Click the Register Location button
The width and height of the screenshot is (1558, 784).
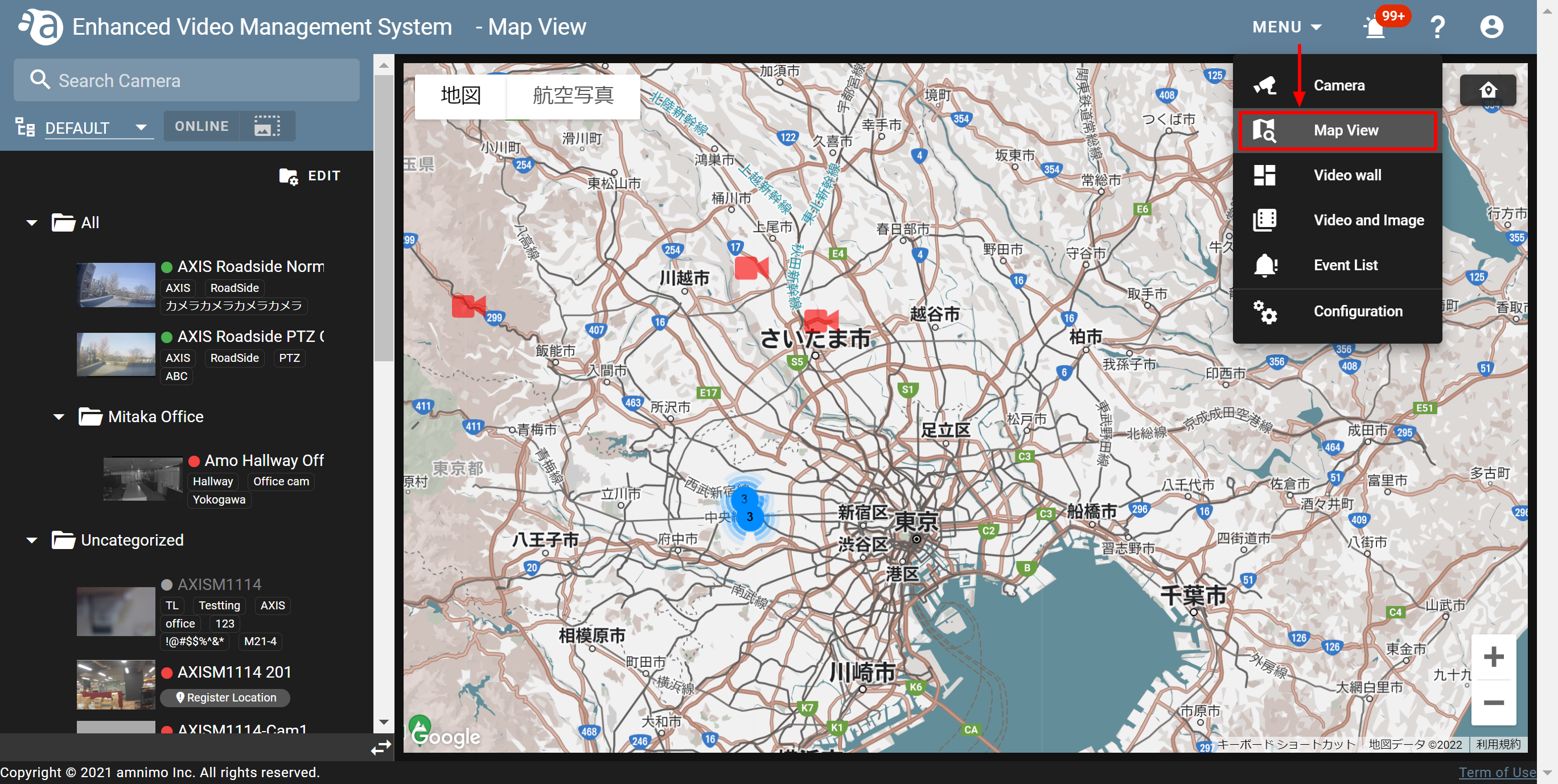(225, 698)
